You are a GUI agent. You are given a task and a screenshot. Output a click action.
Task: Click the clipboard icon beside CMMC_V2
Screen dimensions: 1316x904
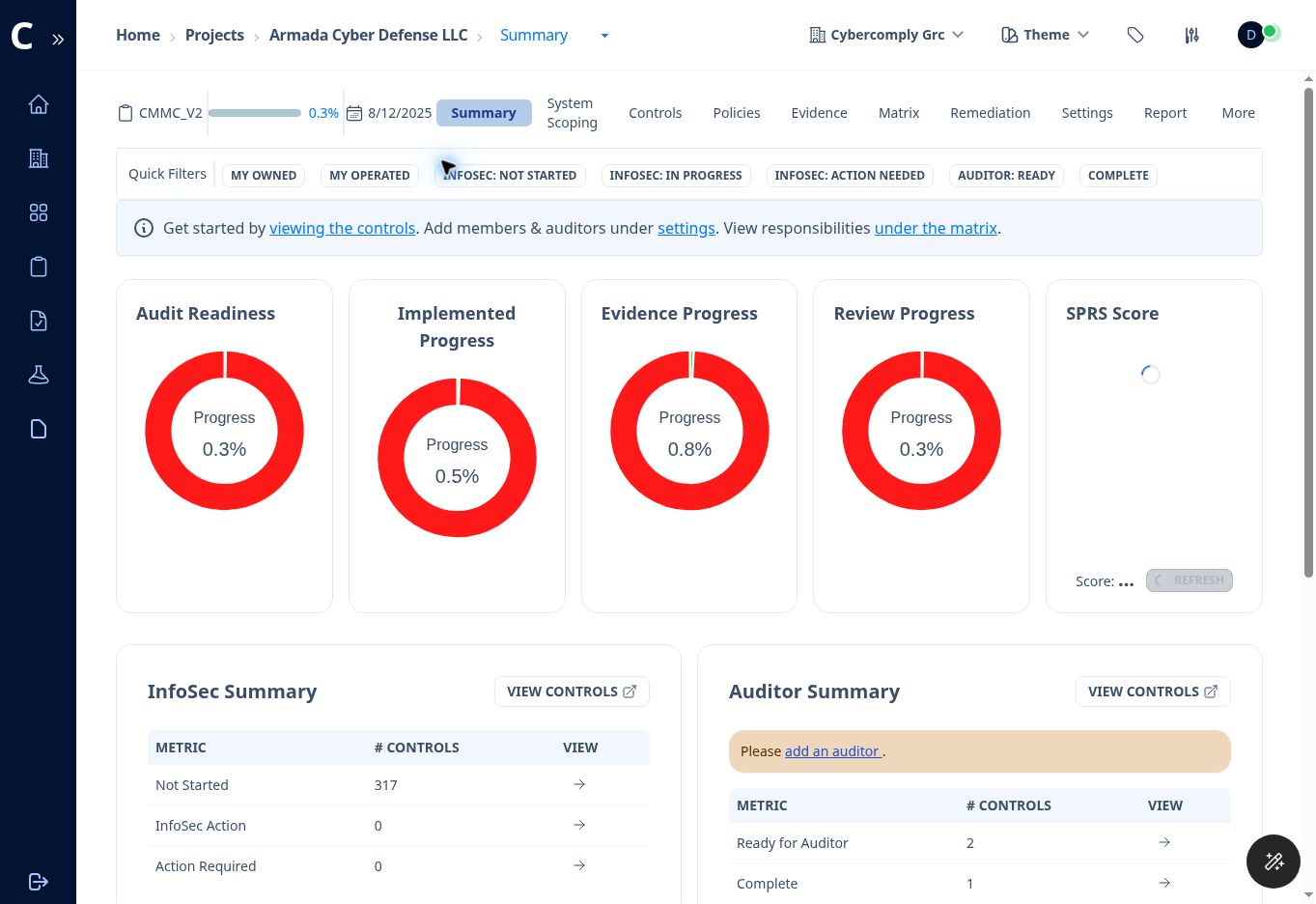[126, 113]
